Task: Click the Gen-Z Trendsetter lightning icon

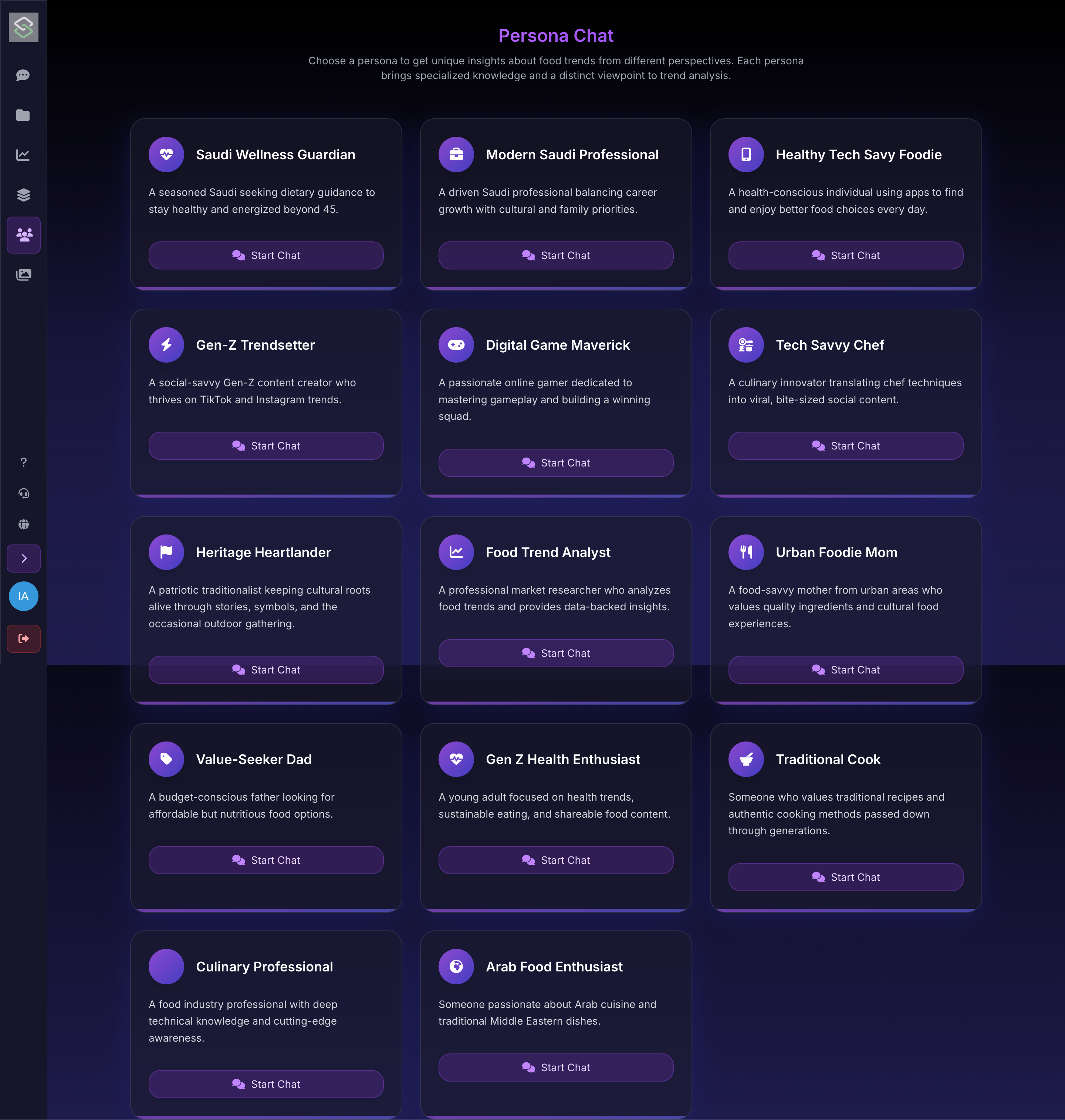Action: click(x=166, y=345)
